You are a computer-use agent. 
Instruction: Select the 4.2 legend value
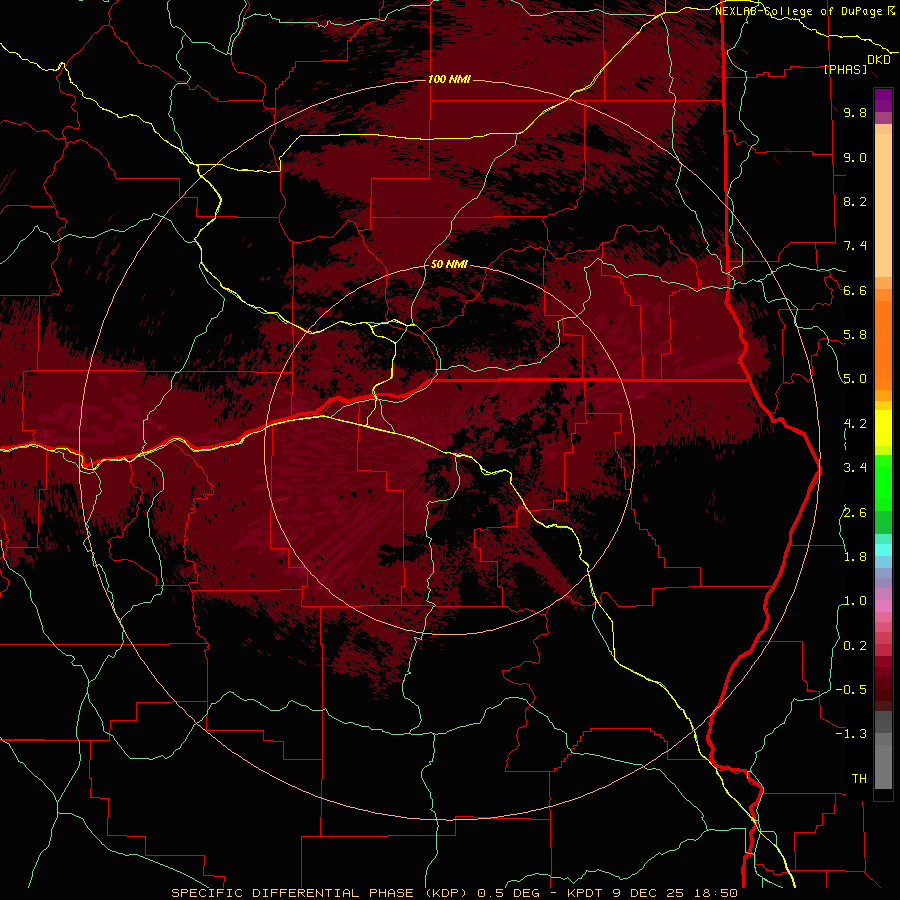click(855, 424)
